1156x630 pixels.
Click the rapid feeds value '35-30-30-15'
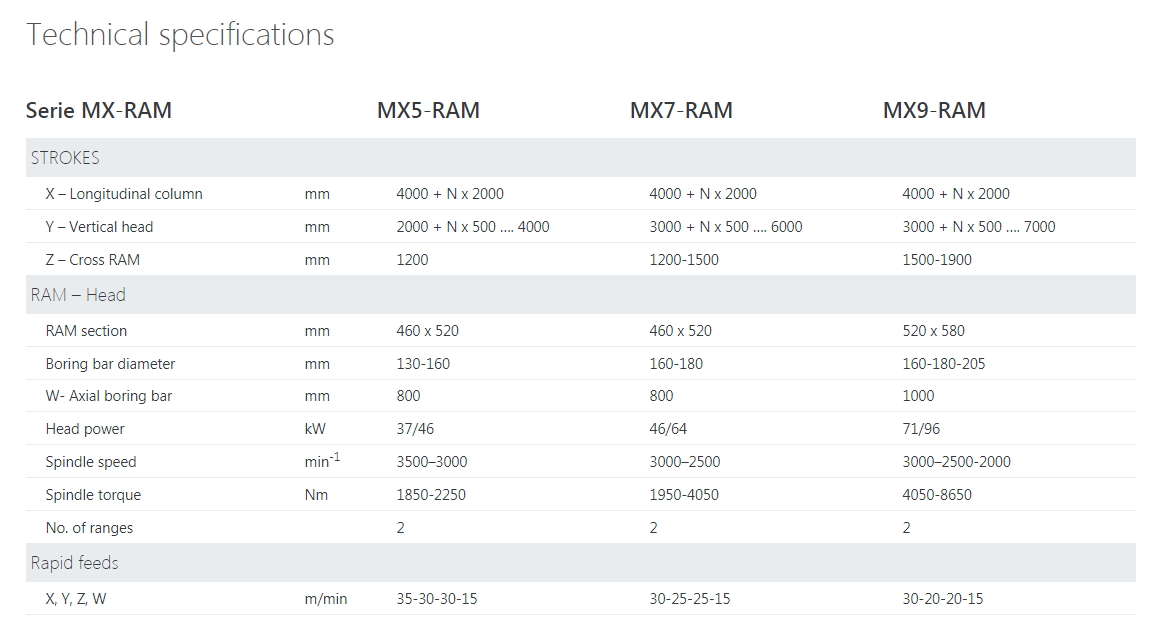(436, 599)
